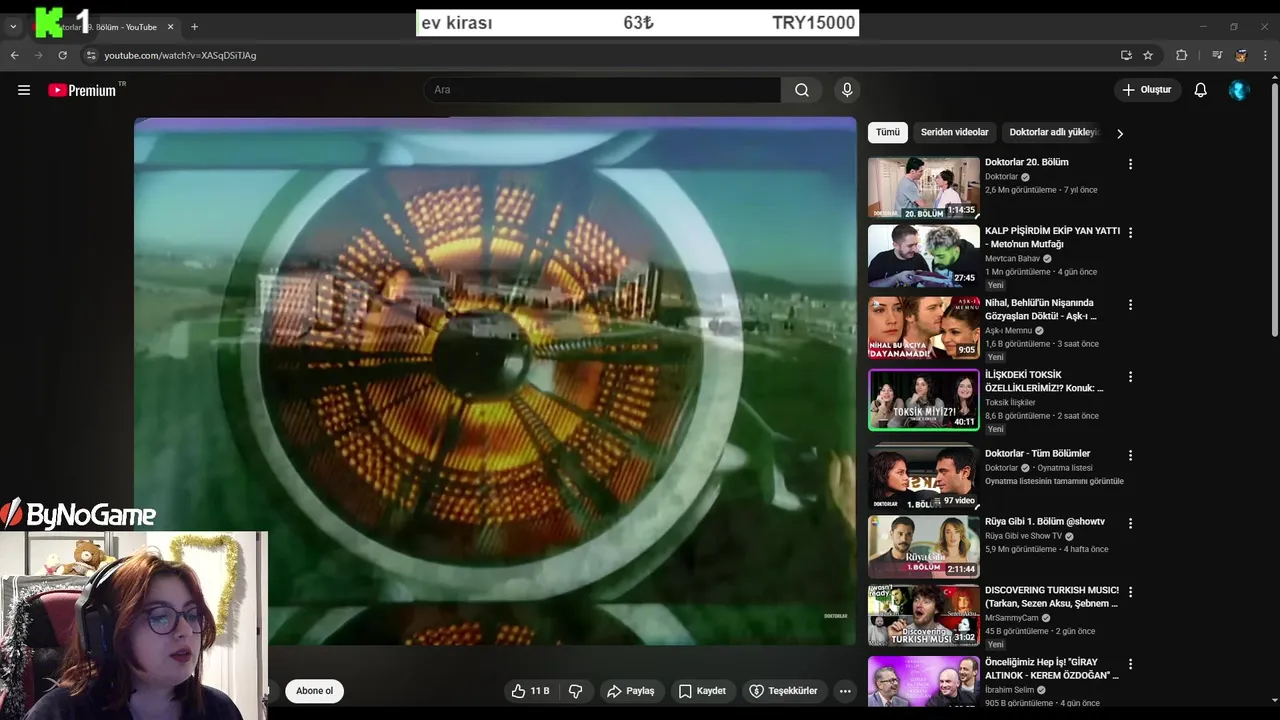Subscribe with the Abone ol button
Image resolution: width=1280 pixels, height=720 pixels.
tap(314, 691)
